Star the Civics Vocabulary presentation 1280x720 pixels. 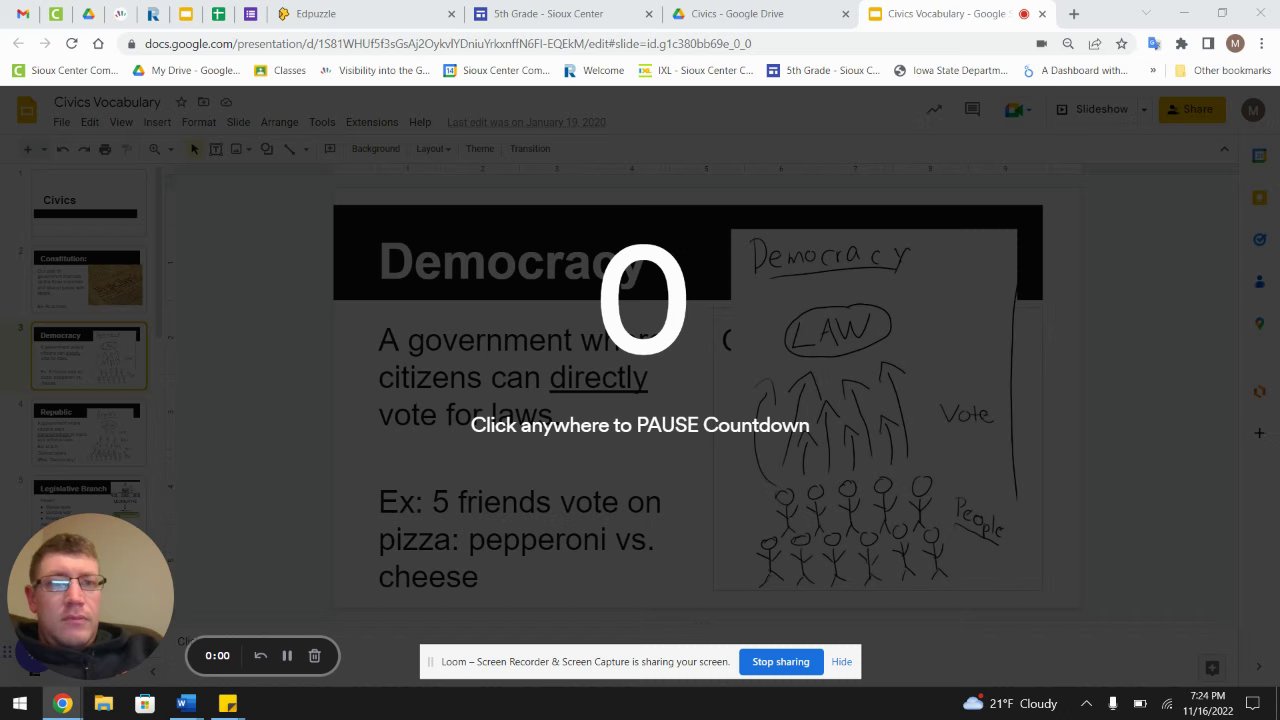click(x=181, y=102)
